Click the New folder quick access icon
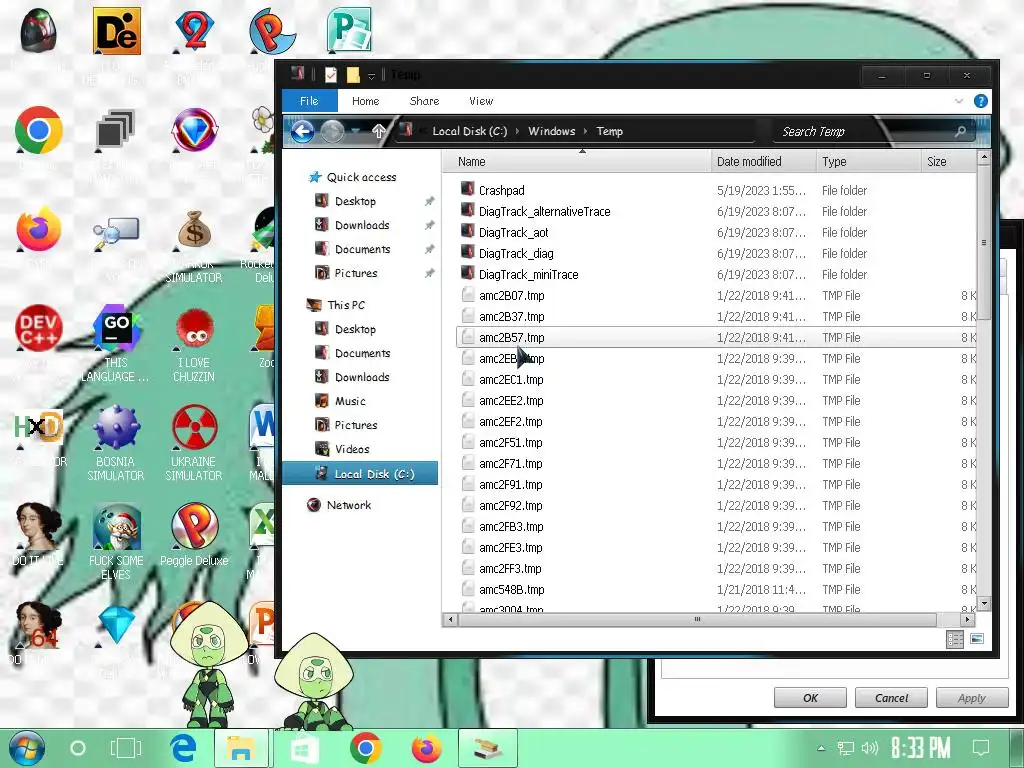Viewport: 1024px width, 768px height. [x=353, y=75]
